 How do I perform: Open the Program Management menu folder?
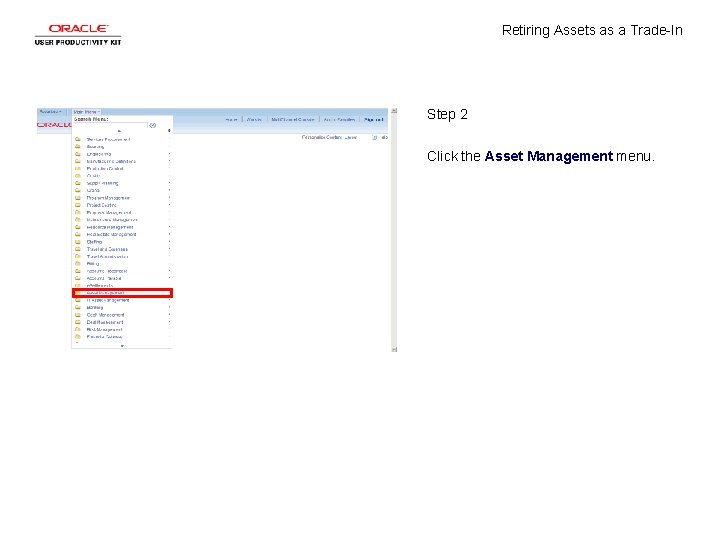108,198
